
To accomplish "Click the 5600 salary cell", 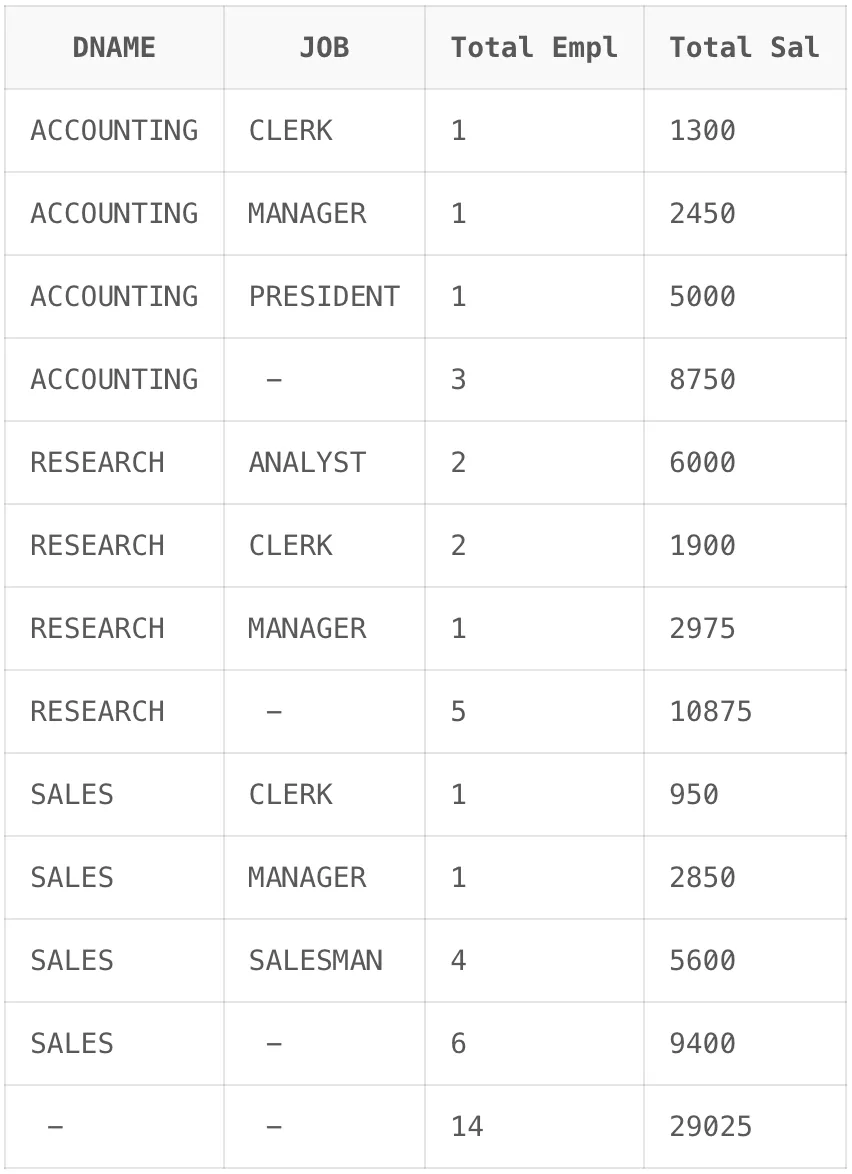I will tap(745, 961).
